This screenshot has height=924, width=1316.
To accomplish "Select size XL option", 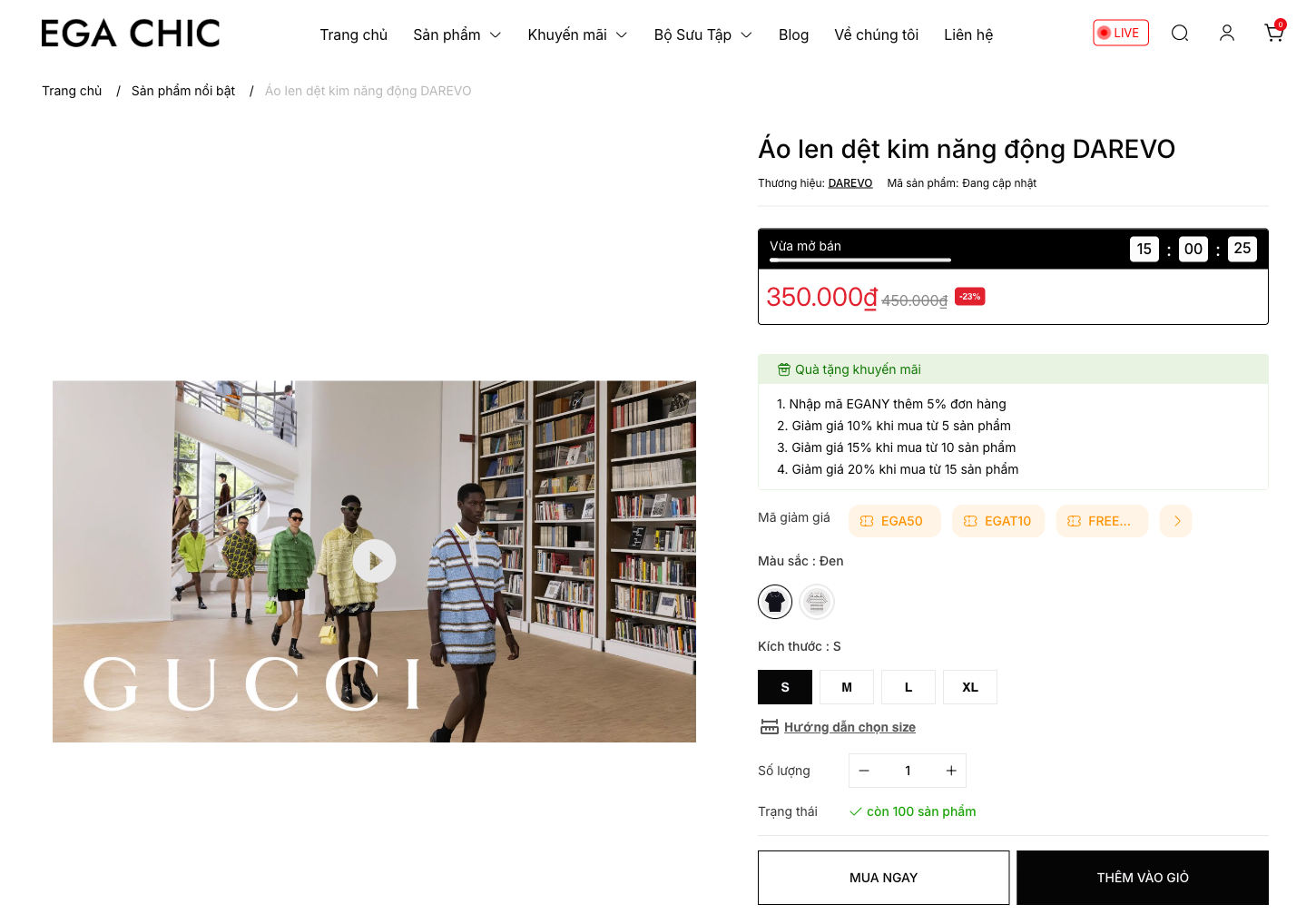I will (x=970, y=687).
